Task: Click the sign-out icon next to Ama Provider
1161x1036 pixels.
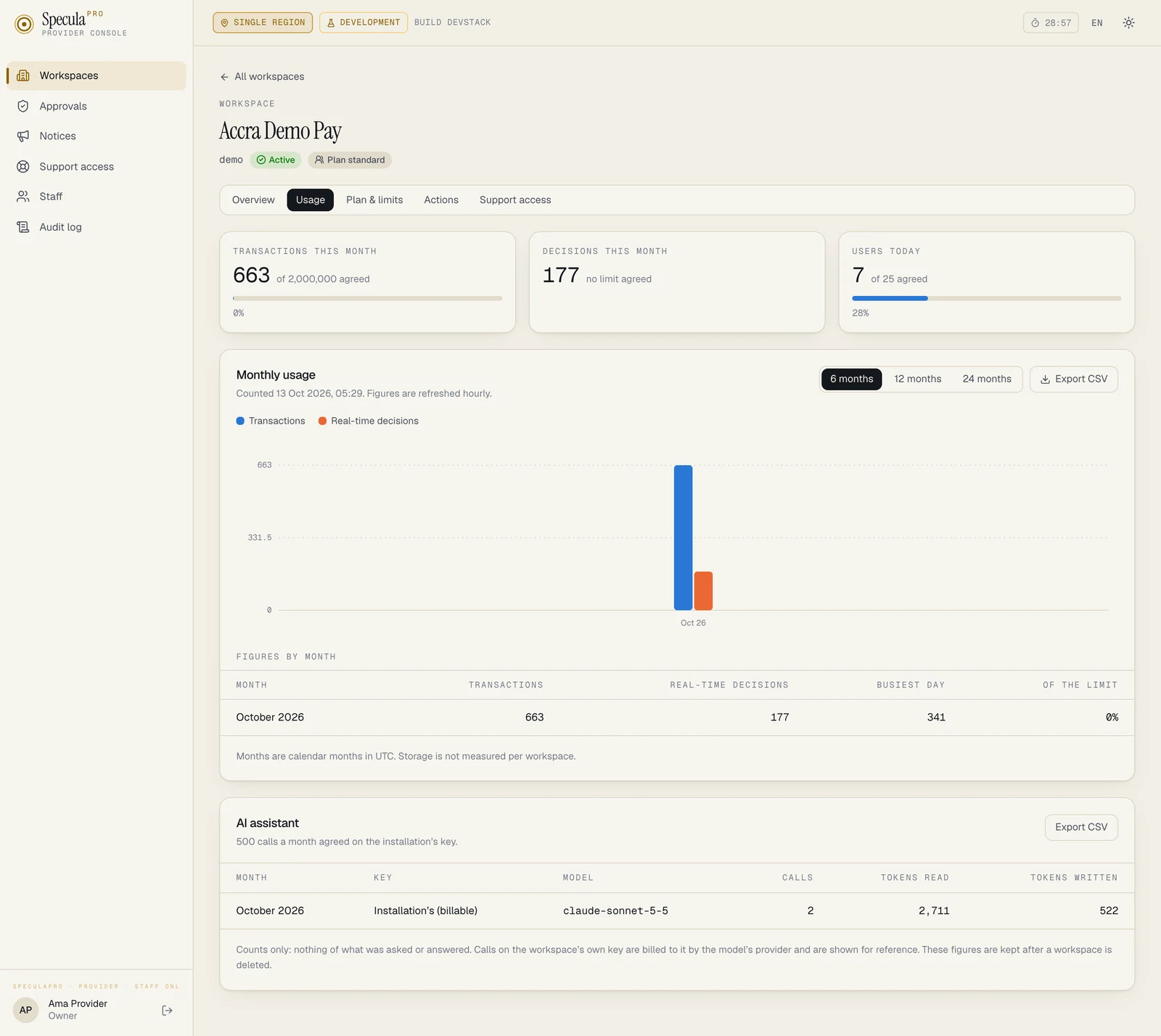Action: 167,1010
